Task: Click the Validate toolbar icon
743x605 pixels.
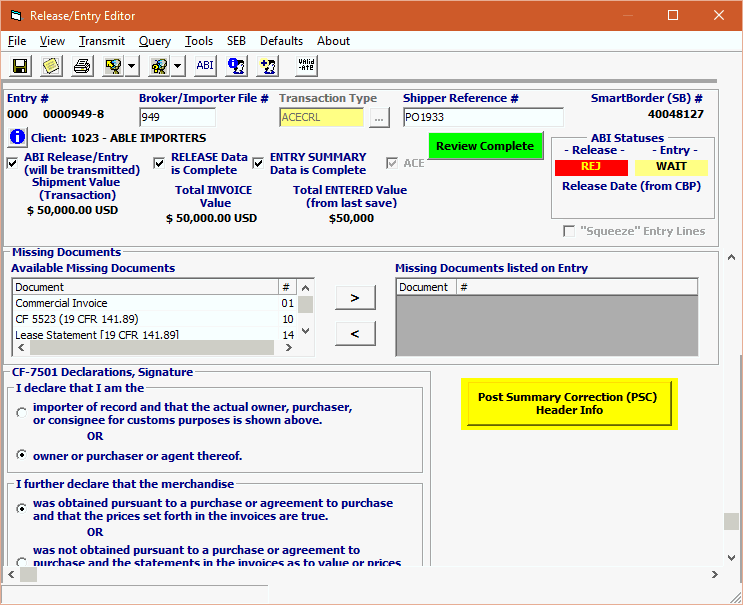Action: (x=307, y=66)
